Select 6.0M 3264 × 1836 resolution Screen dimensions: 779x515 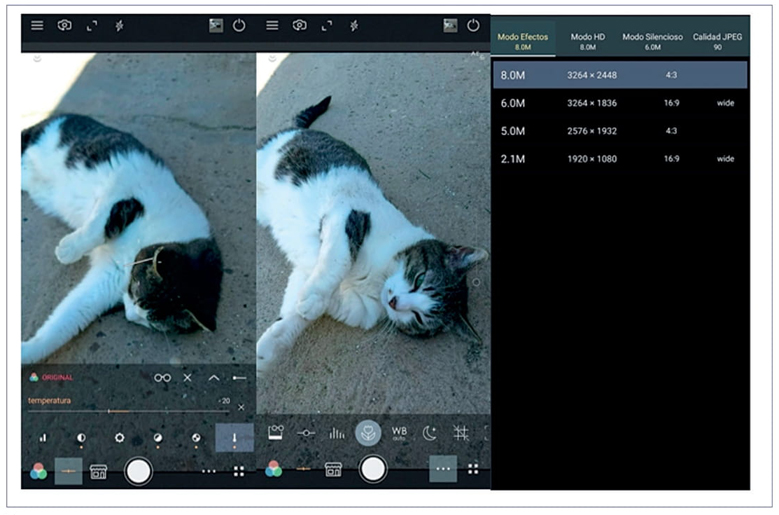[x=620, y=103]
